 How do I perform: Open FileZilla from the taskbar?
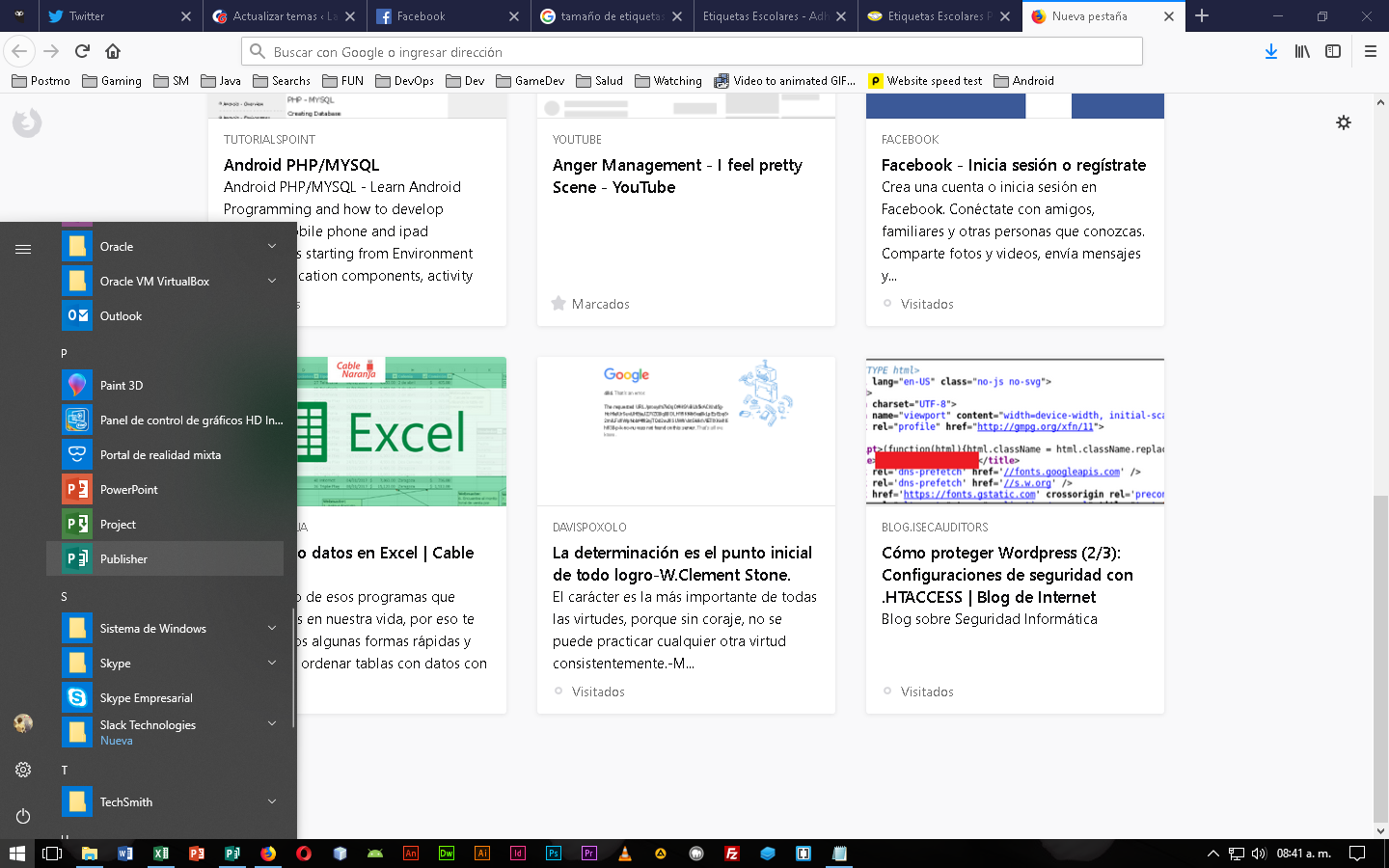[x=732, y=854]
